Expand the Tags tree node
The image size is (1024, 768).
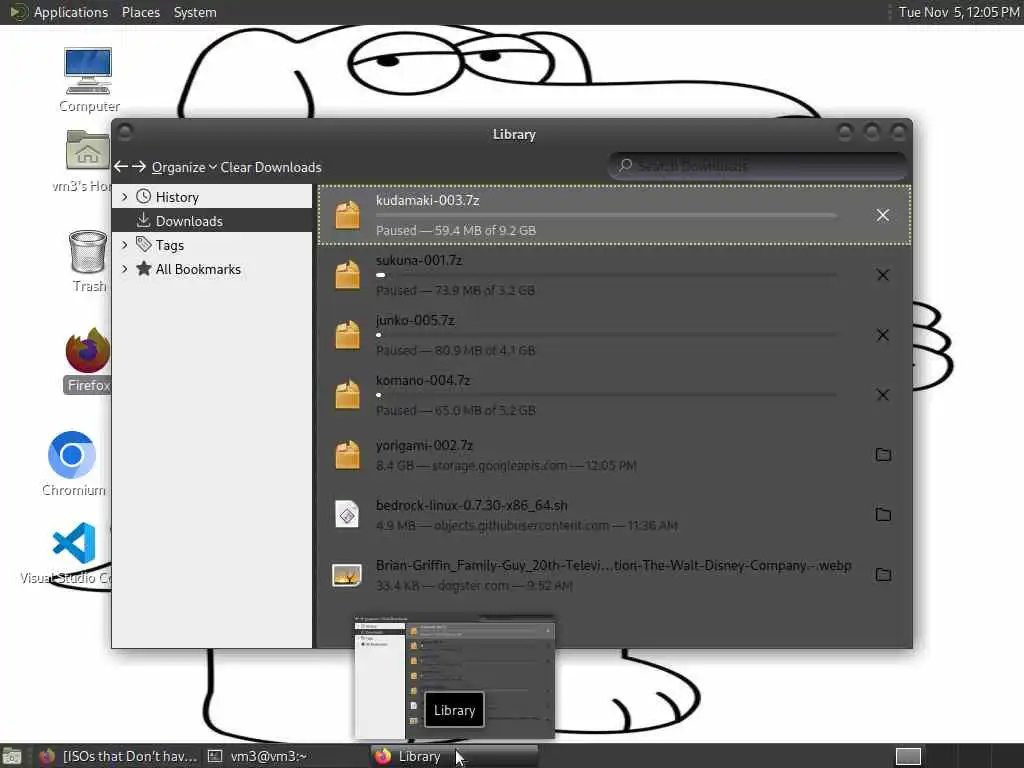125,245
